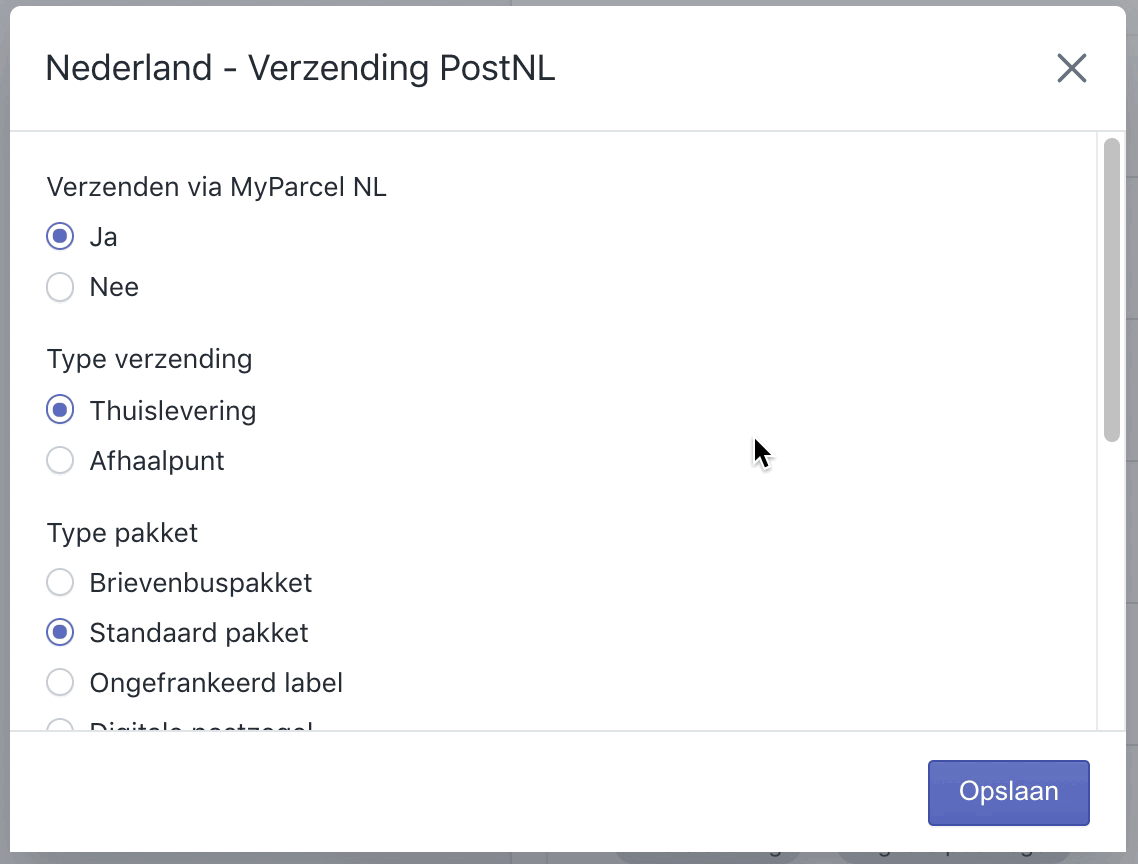Image resolution: width=1138 pixels, height=864 pixels.
Task: Click the 'Ongefrankeerd label' text
Action: [216, 682]
